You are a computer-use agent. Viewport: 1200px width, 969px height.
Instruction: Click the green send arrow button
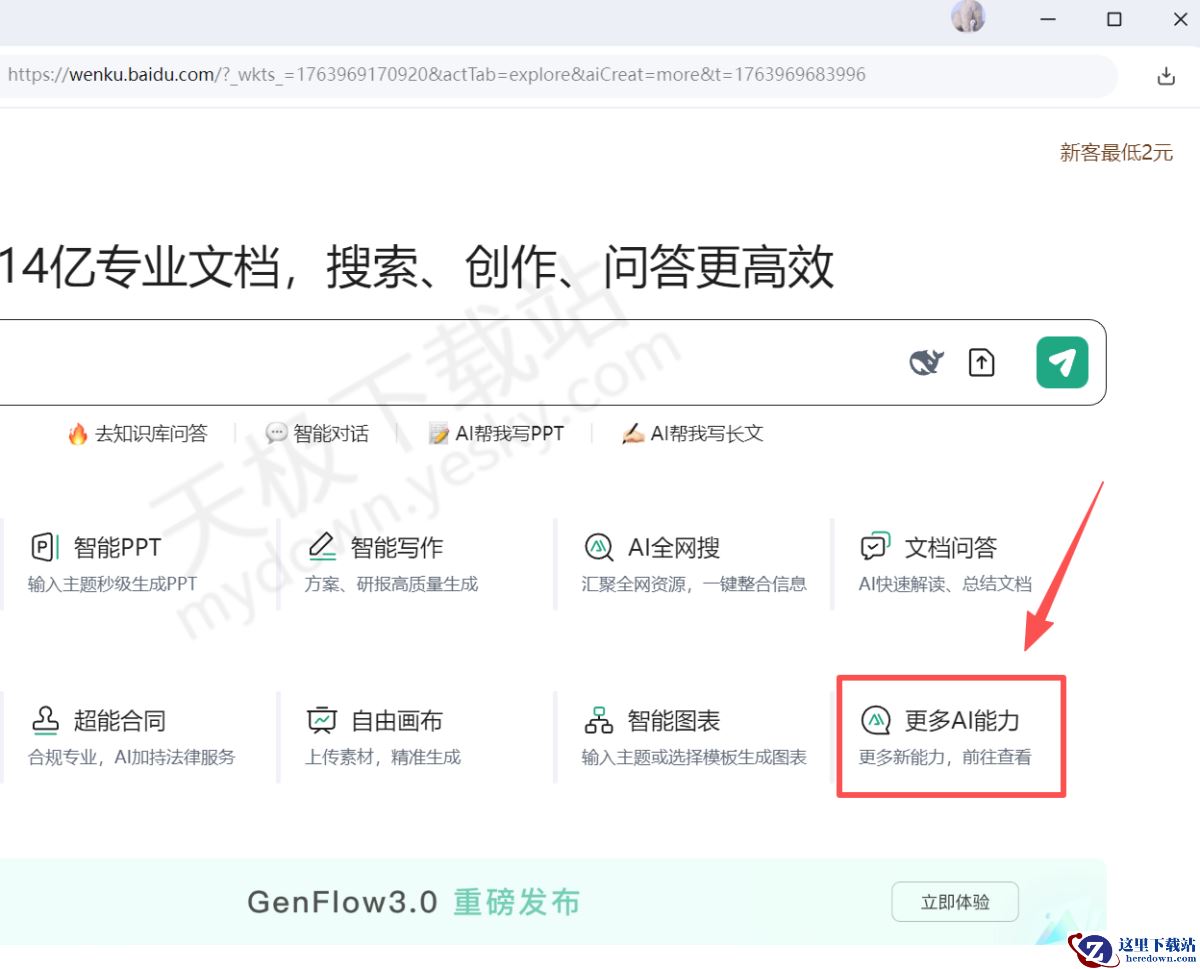coord(1062,362)
